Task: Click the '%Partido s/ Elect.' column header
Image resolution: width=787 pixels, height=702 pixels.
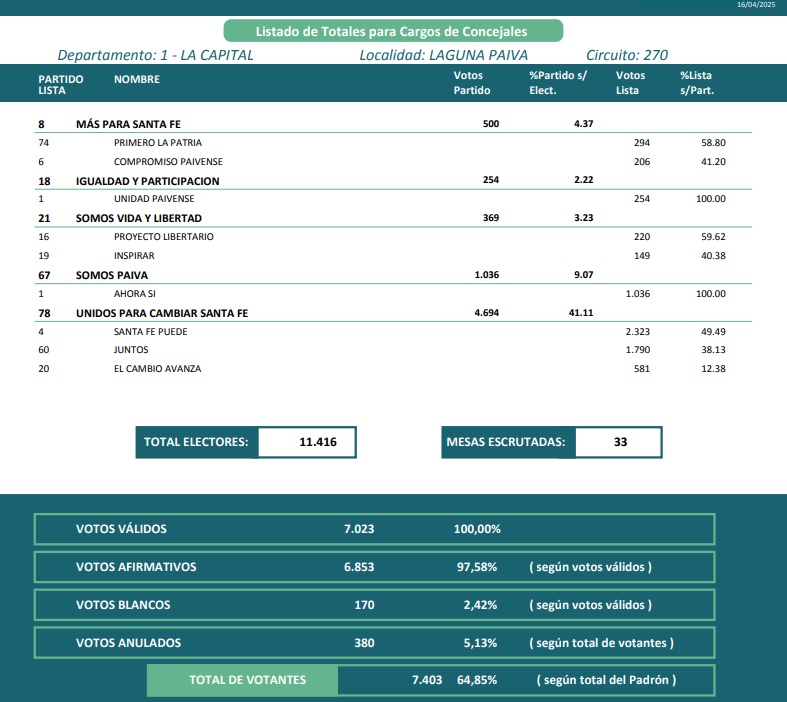Action: pos(558,82)
